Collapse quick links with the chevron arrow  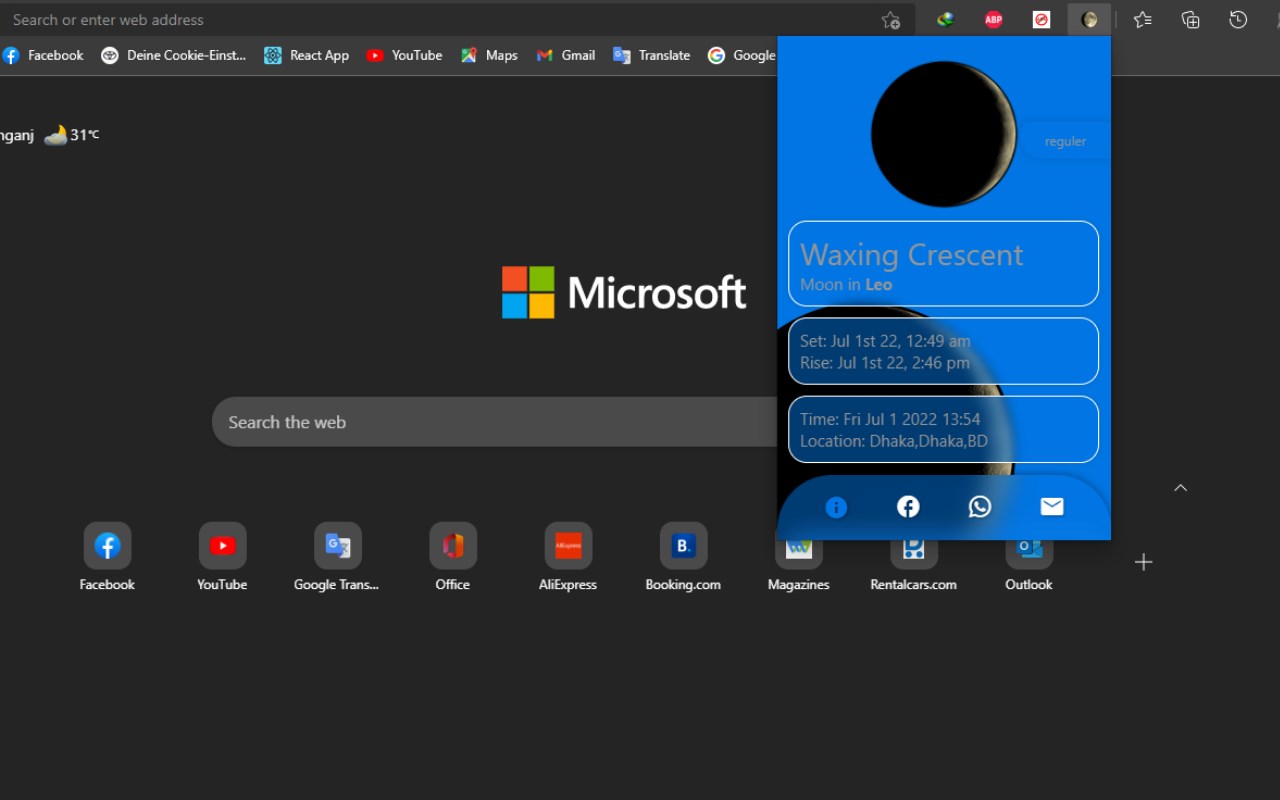point(1180,488)
